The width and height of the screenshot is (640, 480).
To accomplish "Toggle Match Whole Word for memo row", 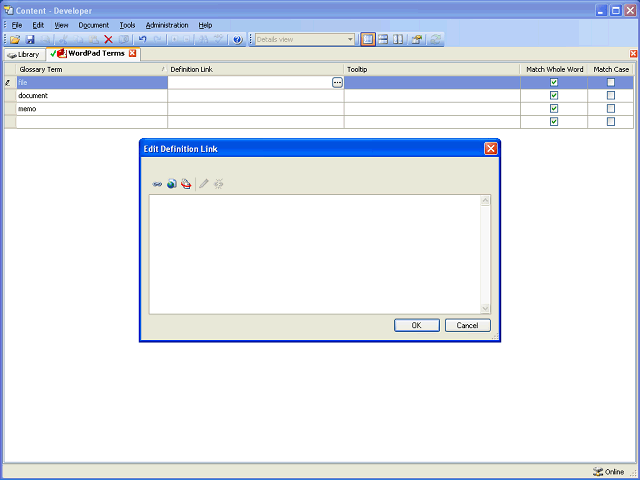I will (x=554, y=109).
